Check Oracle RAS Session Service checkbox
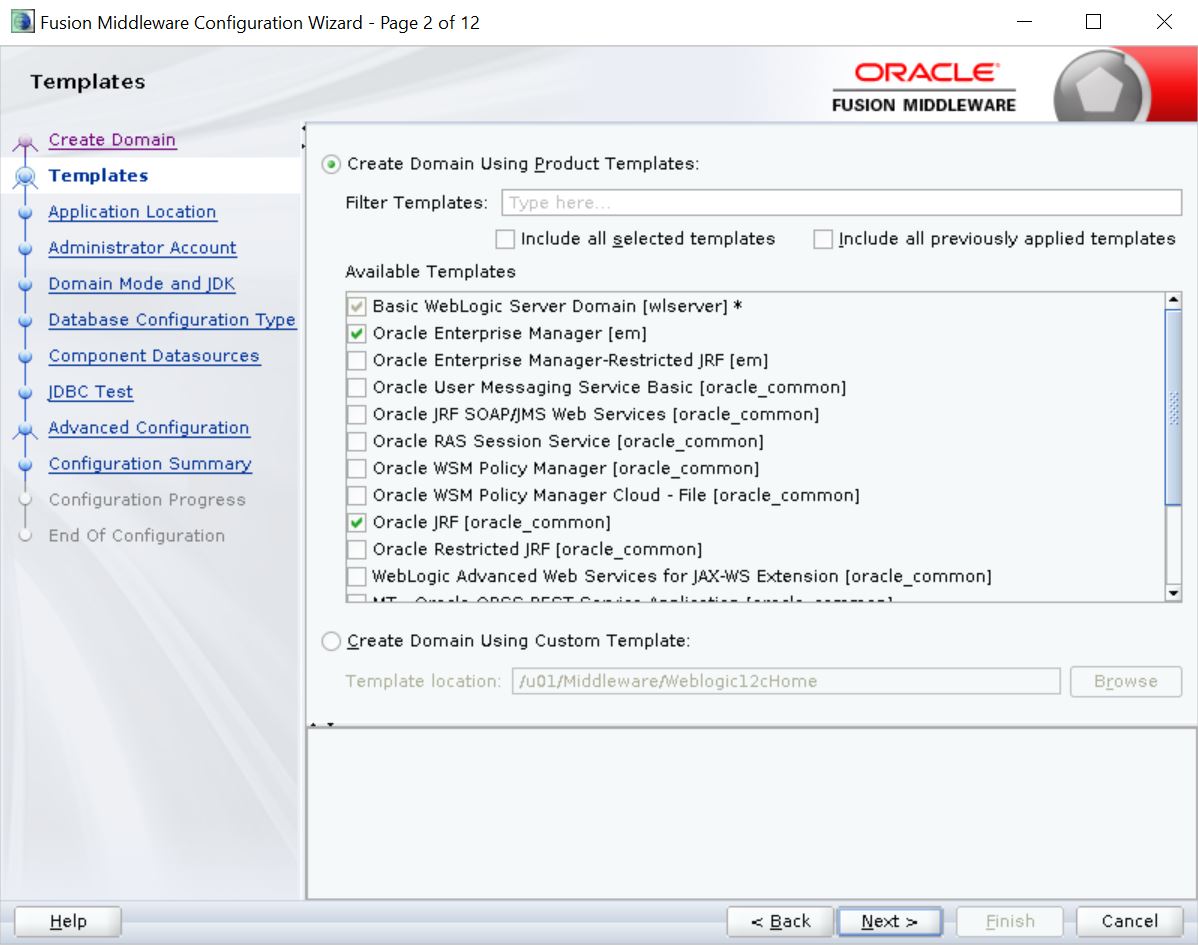The image size is (1198, 945). [356, 442]
